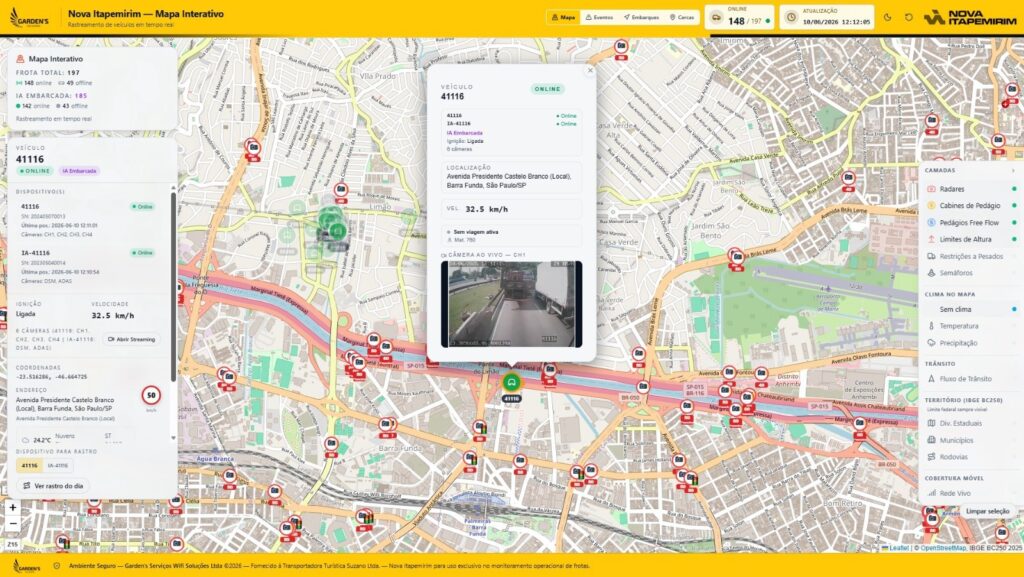This screenshot has height=577, width=1024.
Task: Zoom in the map with plus button
Action: coord(12,507)
